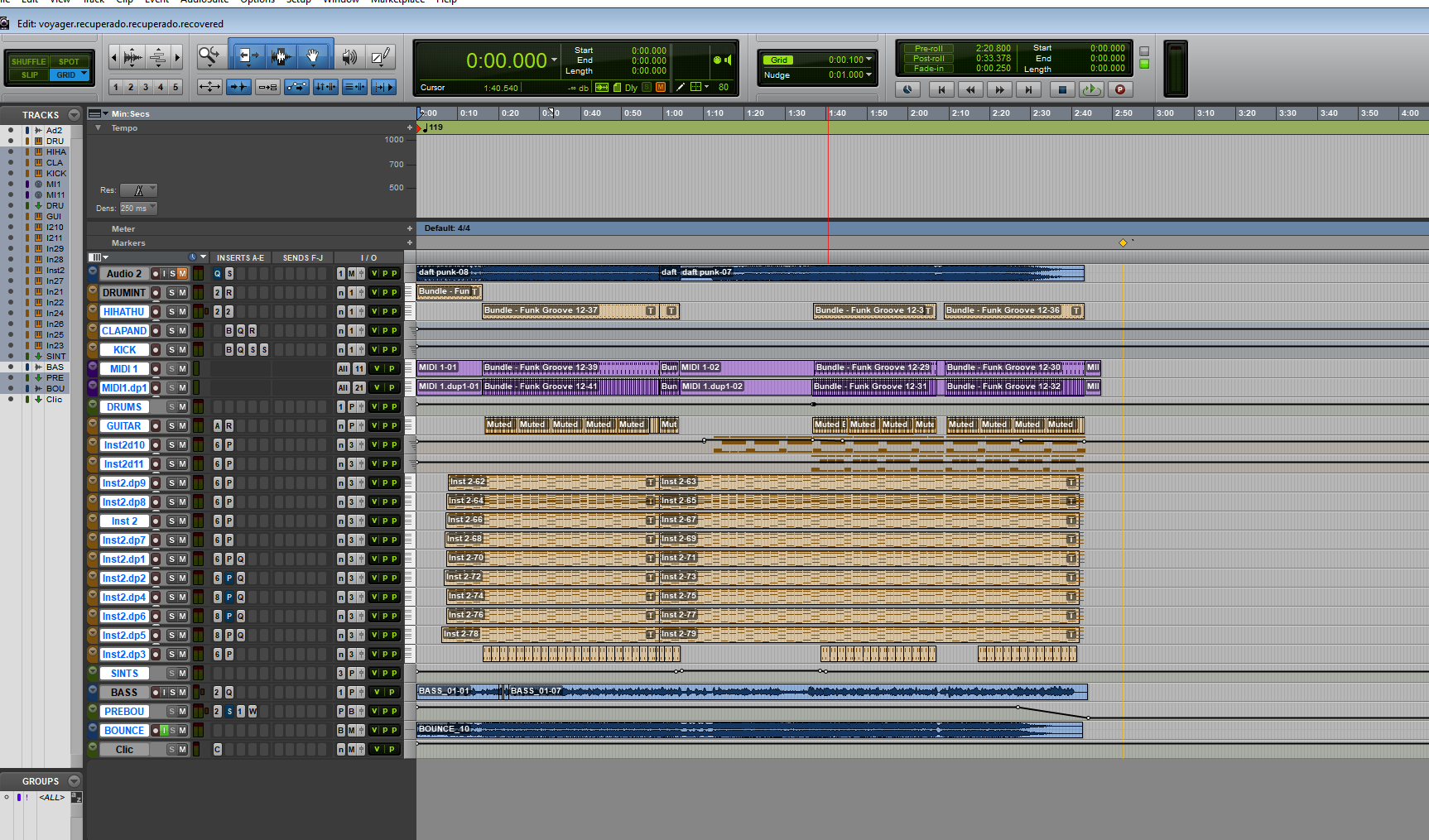
Task: Click the Rewind transport button
Action: [x=970, y=89]
